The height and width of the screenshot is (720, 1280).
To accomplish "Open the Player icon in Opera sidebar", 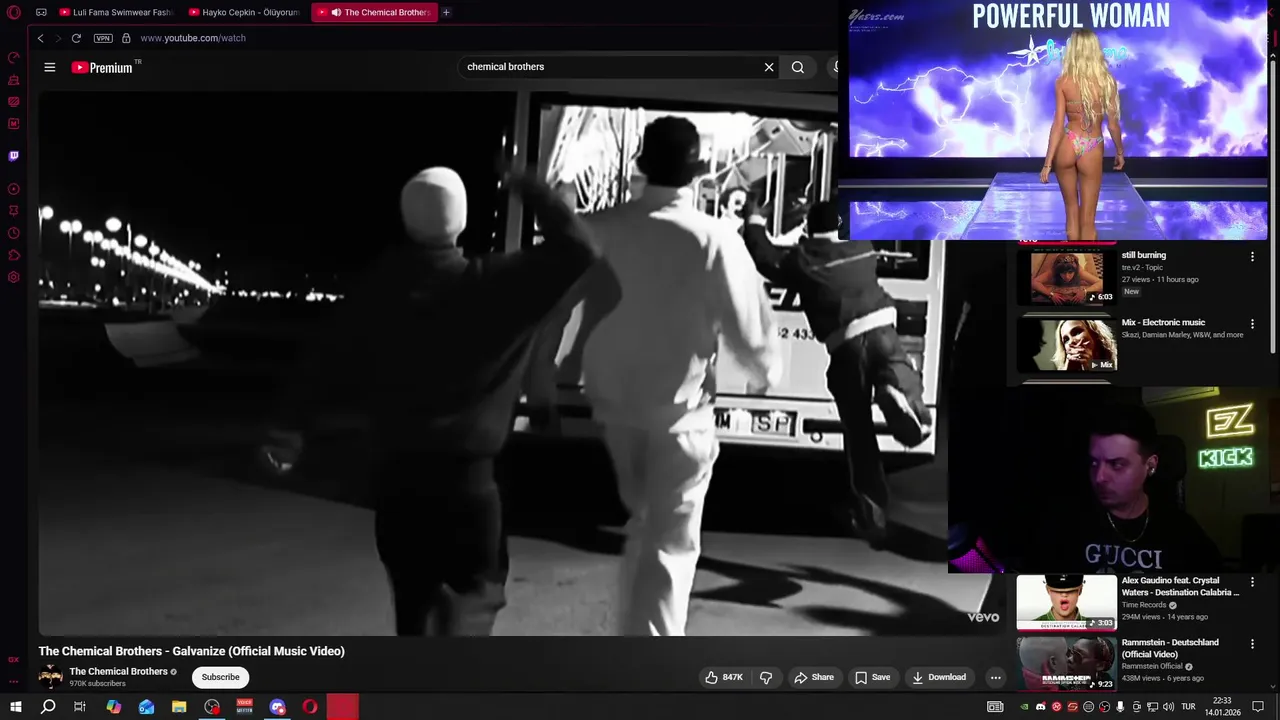I will click(x=14, y=189).
